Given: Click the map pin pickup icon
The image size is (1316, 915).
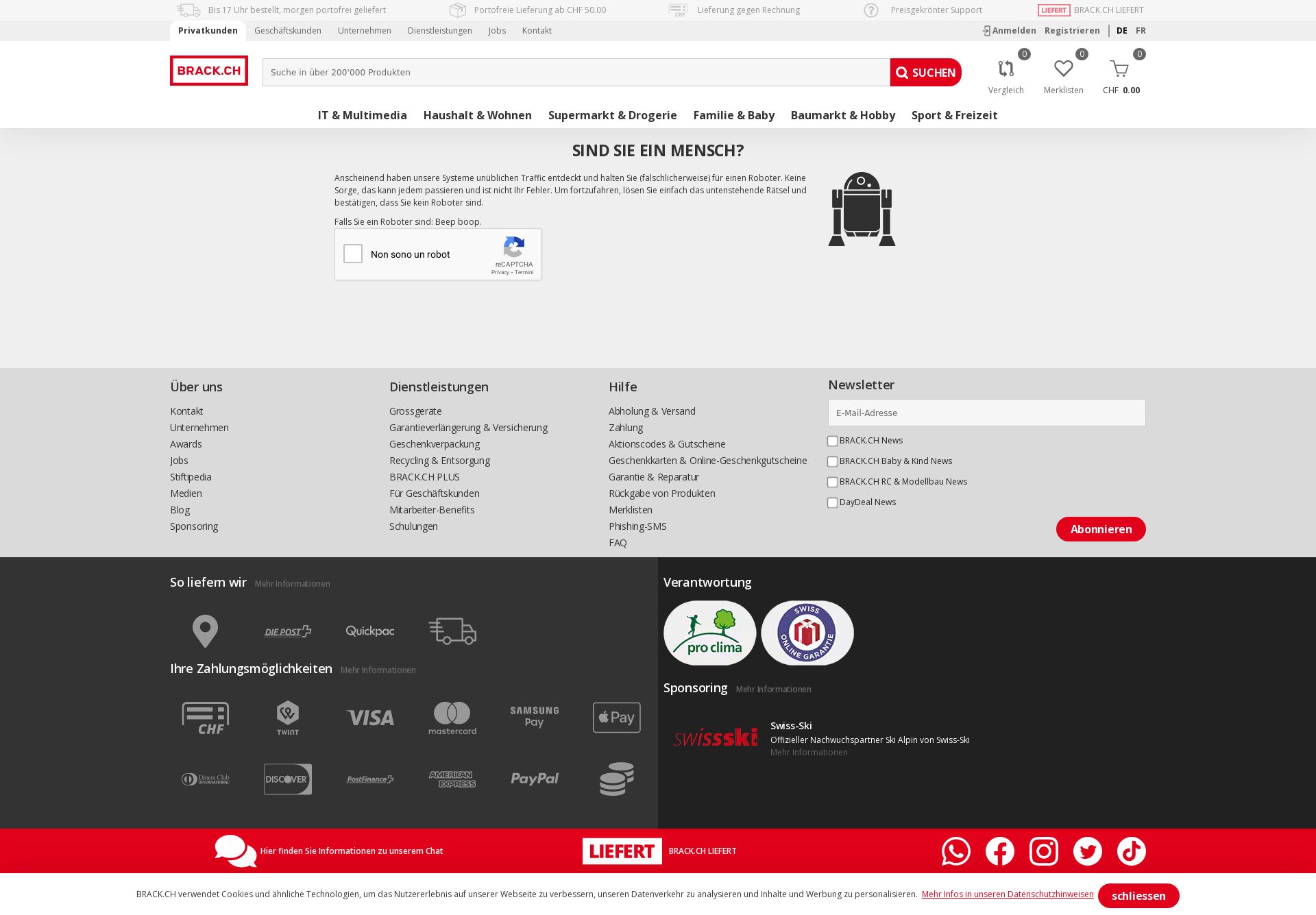Looking at the screenshot, I should click(x=205, y=631).
